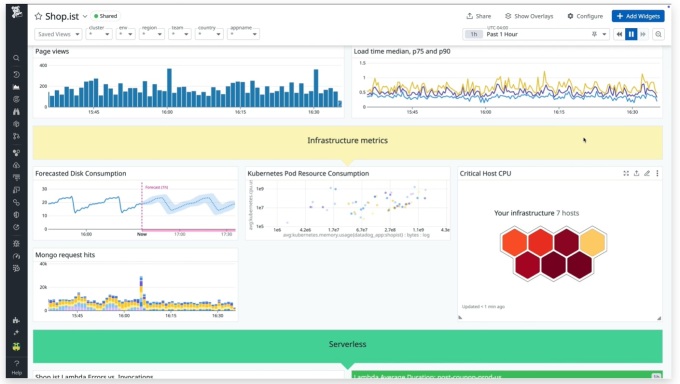The image size is (680, 384).
Task: Click the Datadog logo in the sidebar
Action: 16,12
